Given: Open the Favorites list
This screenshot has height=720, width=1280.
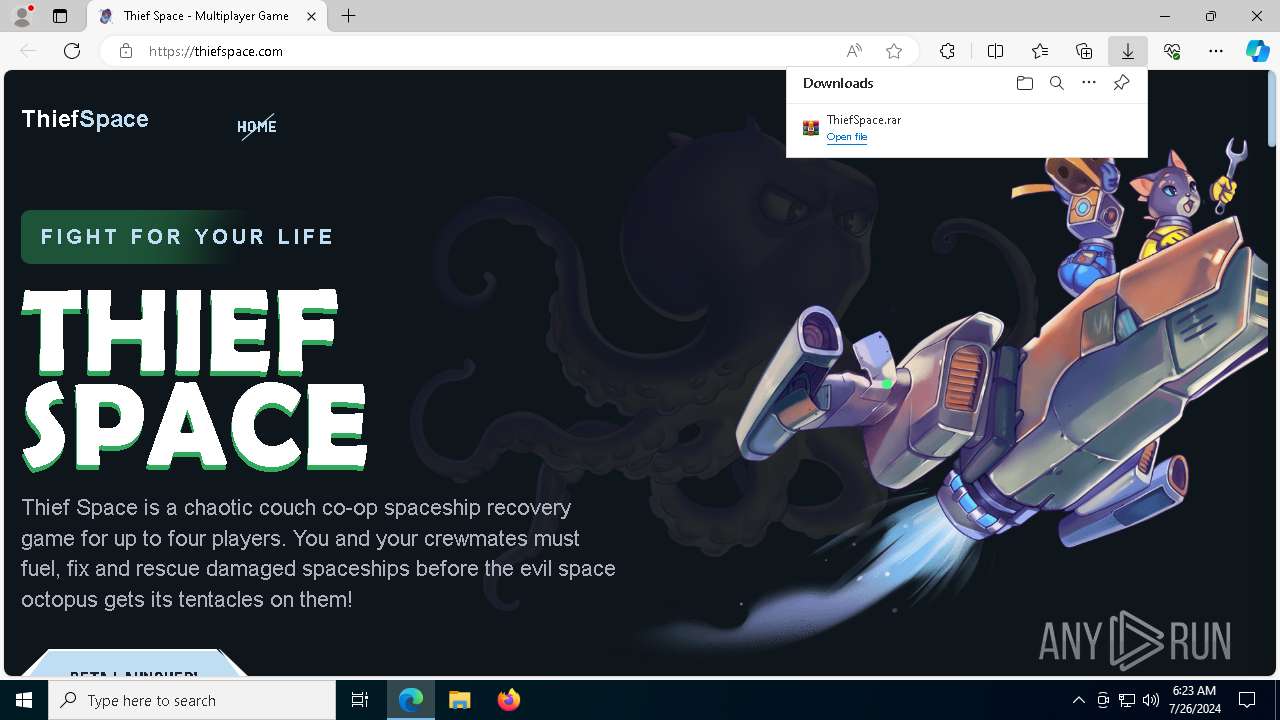Looking at the screenshot, I should pos(1040,51).
